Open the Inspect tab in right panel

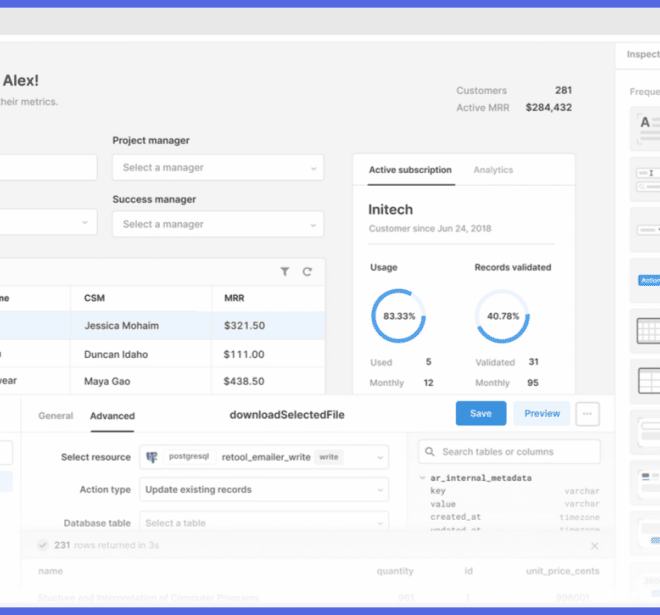[x=643, y=54]
